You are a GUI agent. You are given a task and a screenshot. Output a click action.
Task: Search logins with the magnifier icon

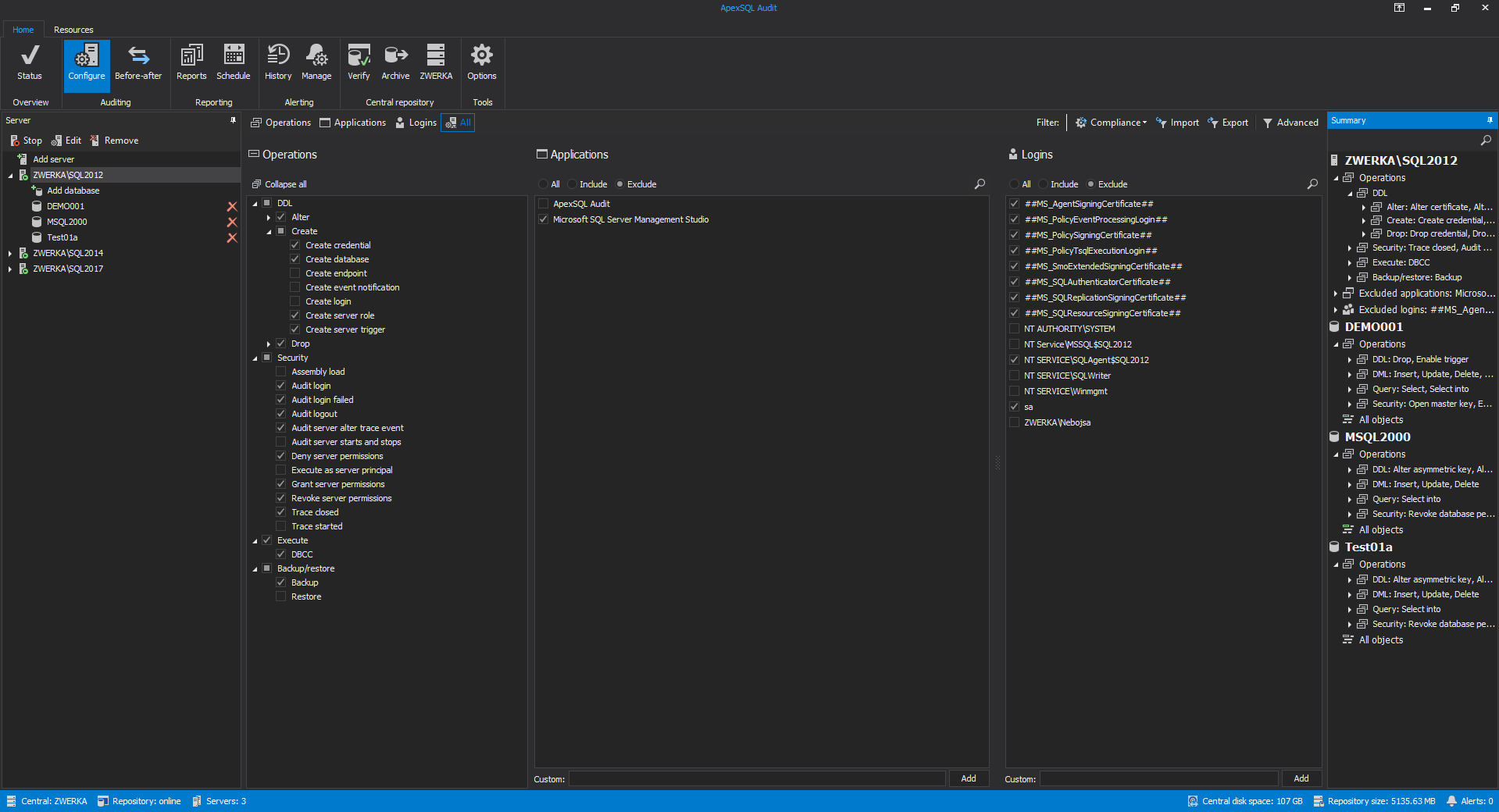tap(1312, 184)
